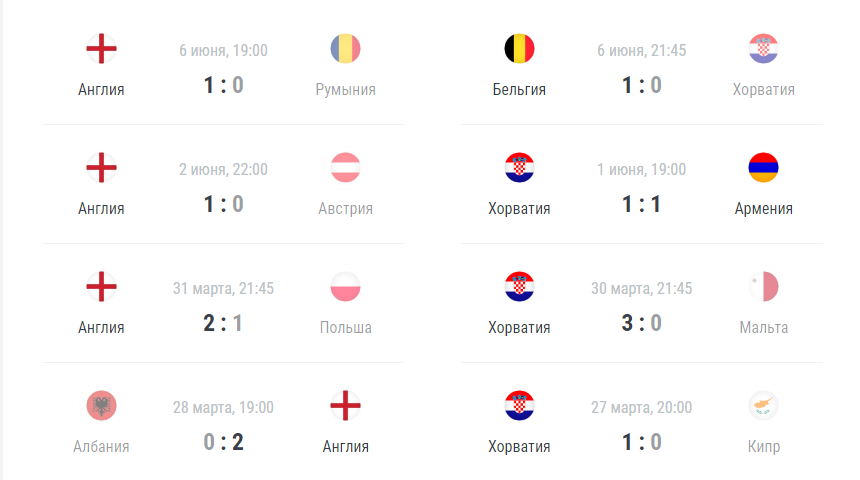This screenshot has width=860, height=480.
Task: Click Croatia flag in the Armenia match
Action: pyautogui.click(x=519, y=167)
